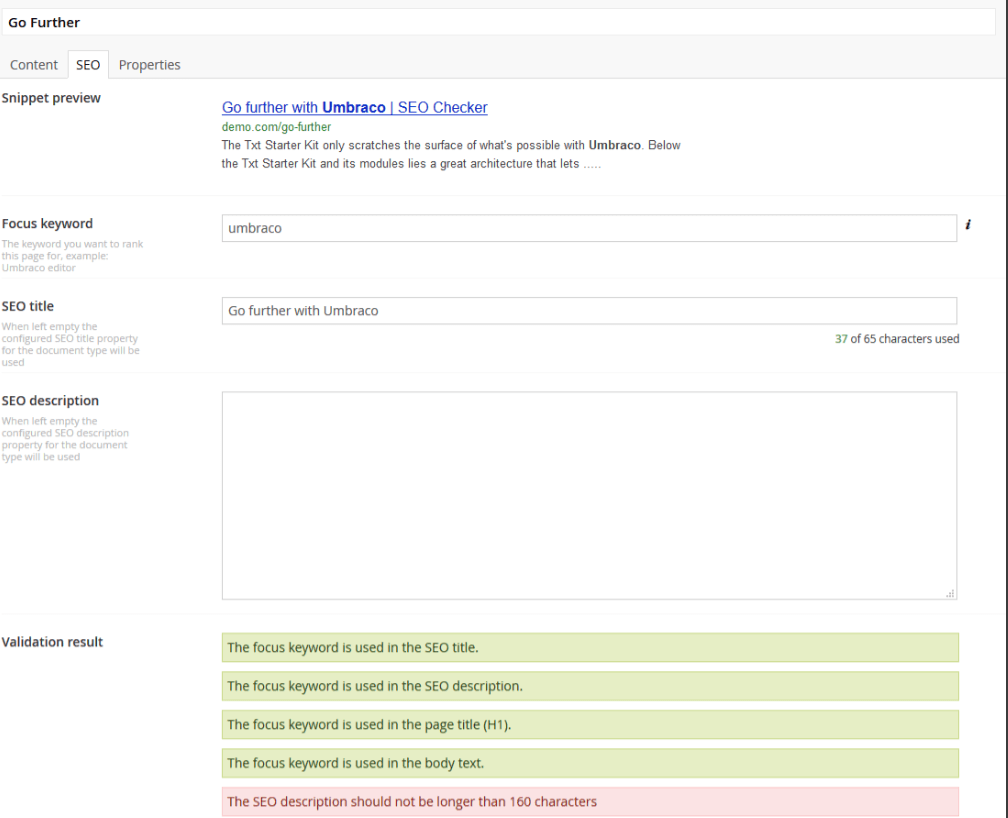
Task: Click the help text under SEO title
Action: tap(70, 344)
